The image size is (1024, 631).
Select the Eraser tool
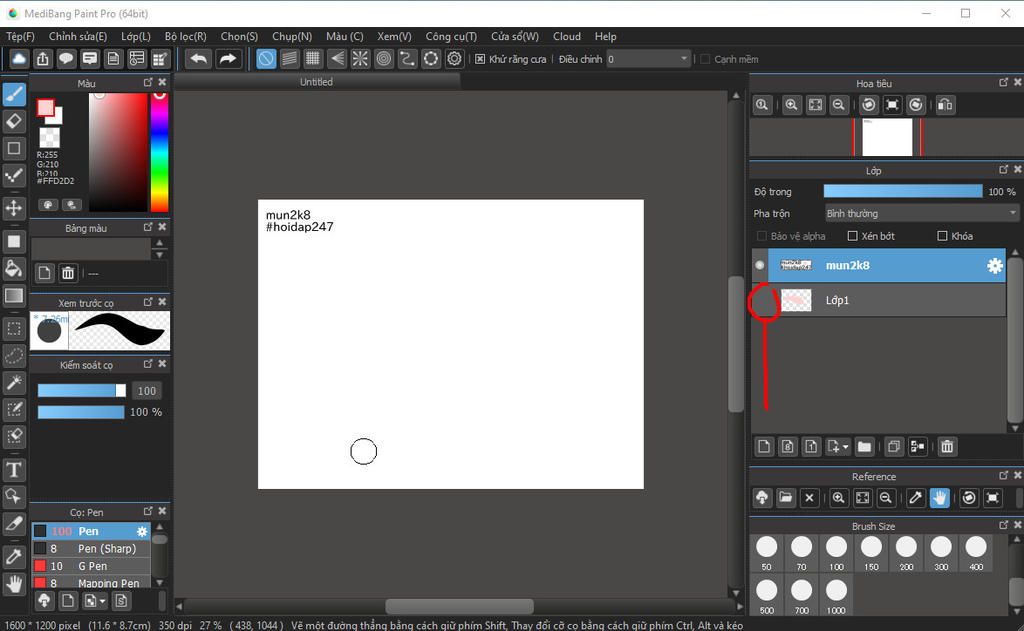click(14, 121)
